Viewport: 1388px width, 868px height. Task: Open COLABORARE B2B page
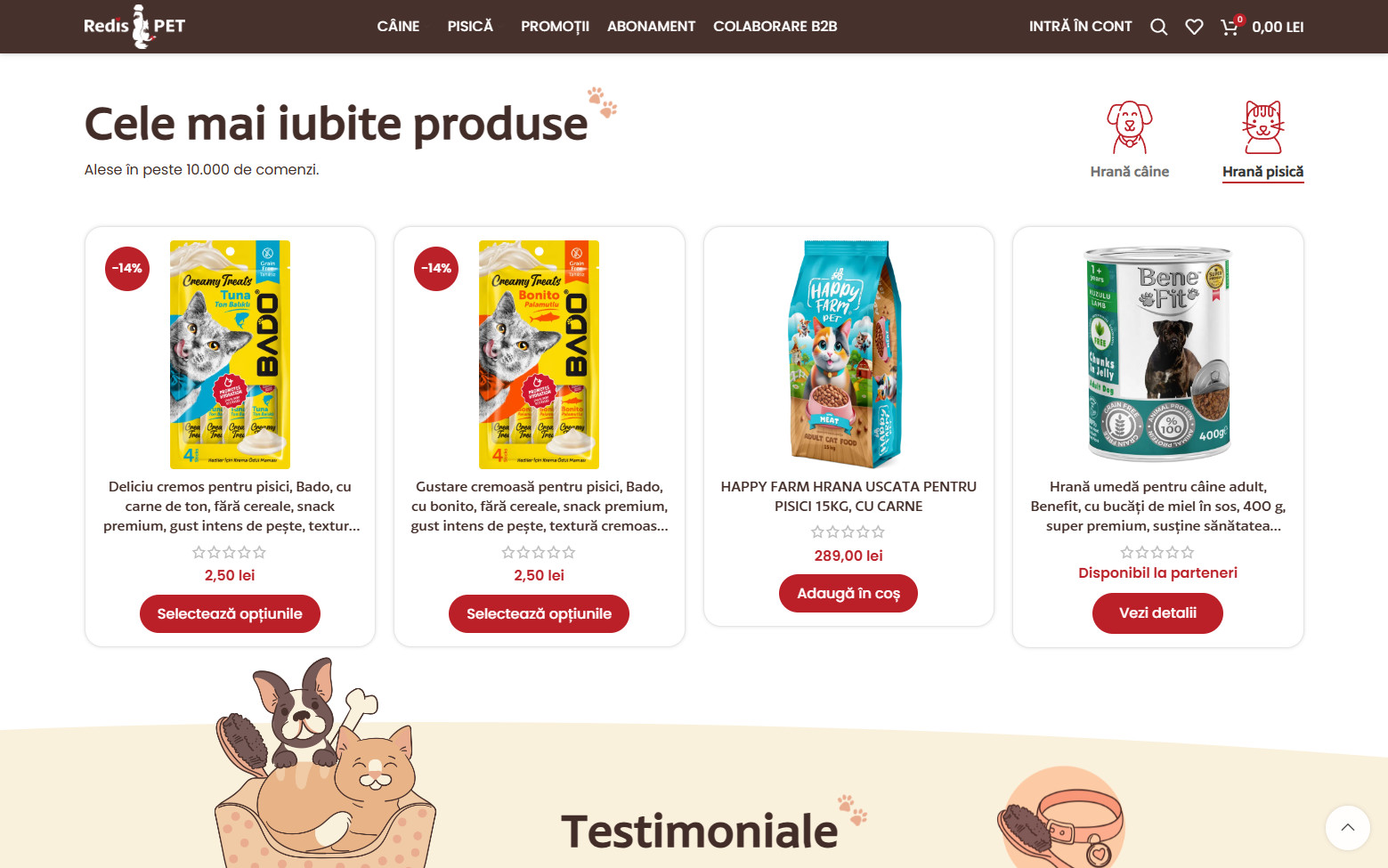click(775, 27)
